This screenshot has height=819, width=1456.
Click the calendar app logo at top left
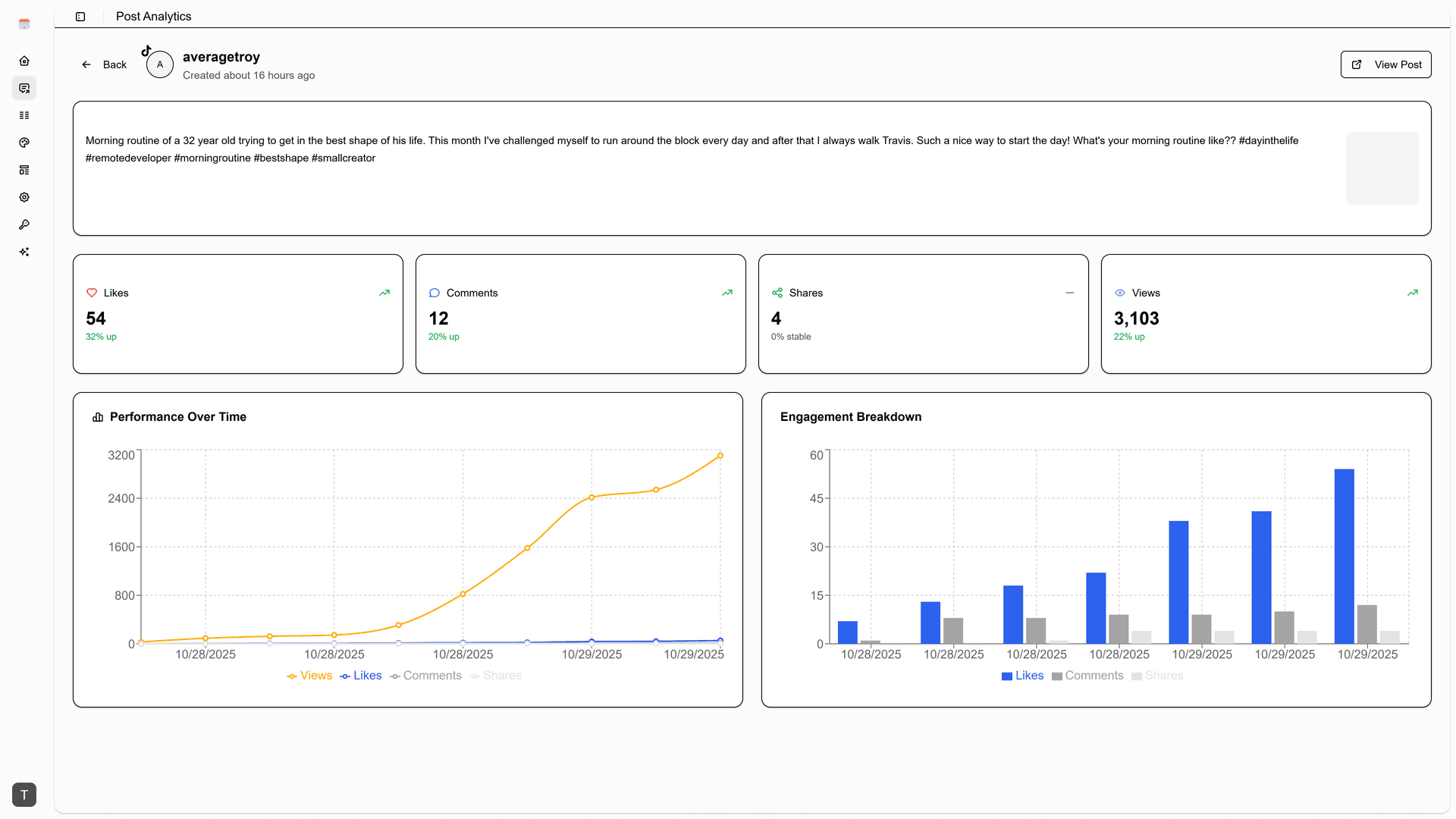(24, 23)
